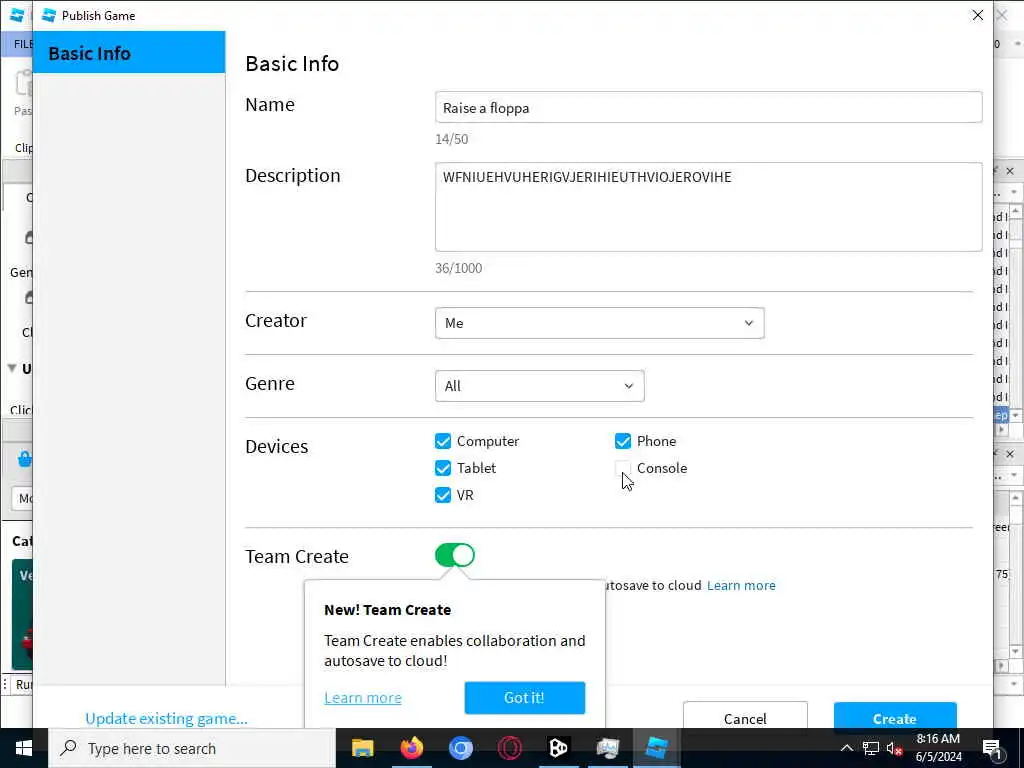1024x768 pixels.
Task: Open the notification center icon
Action: pos(992,748)
